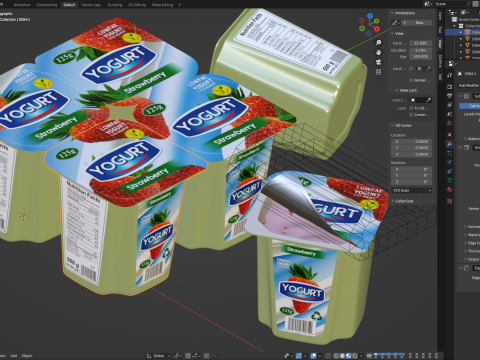This screenshot has width=480, height=360.
Task: Click the zoom magnifier viewport gizmo
Action: point(378,43)
